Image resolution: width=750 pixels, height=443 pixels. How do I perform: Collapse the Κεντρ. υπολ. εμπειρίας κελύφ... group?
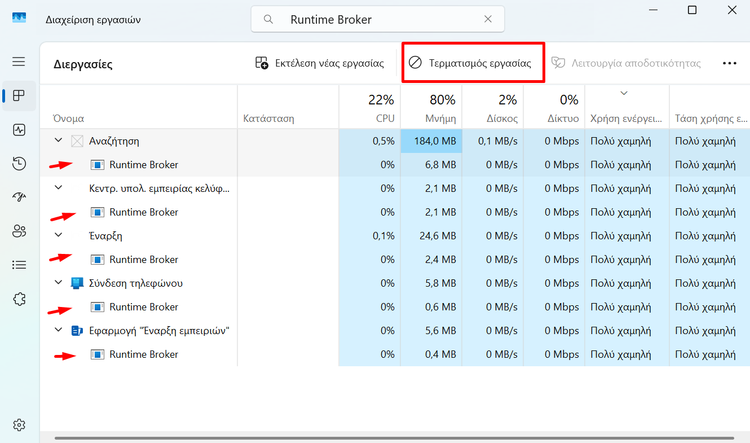(x=58, y=188)
